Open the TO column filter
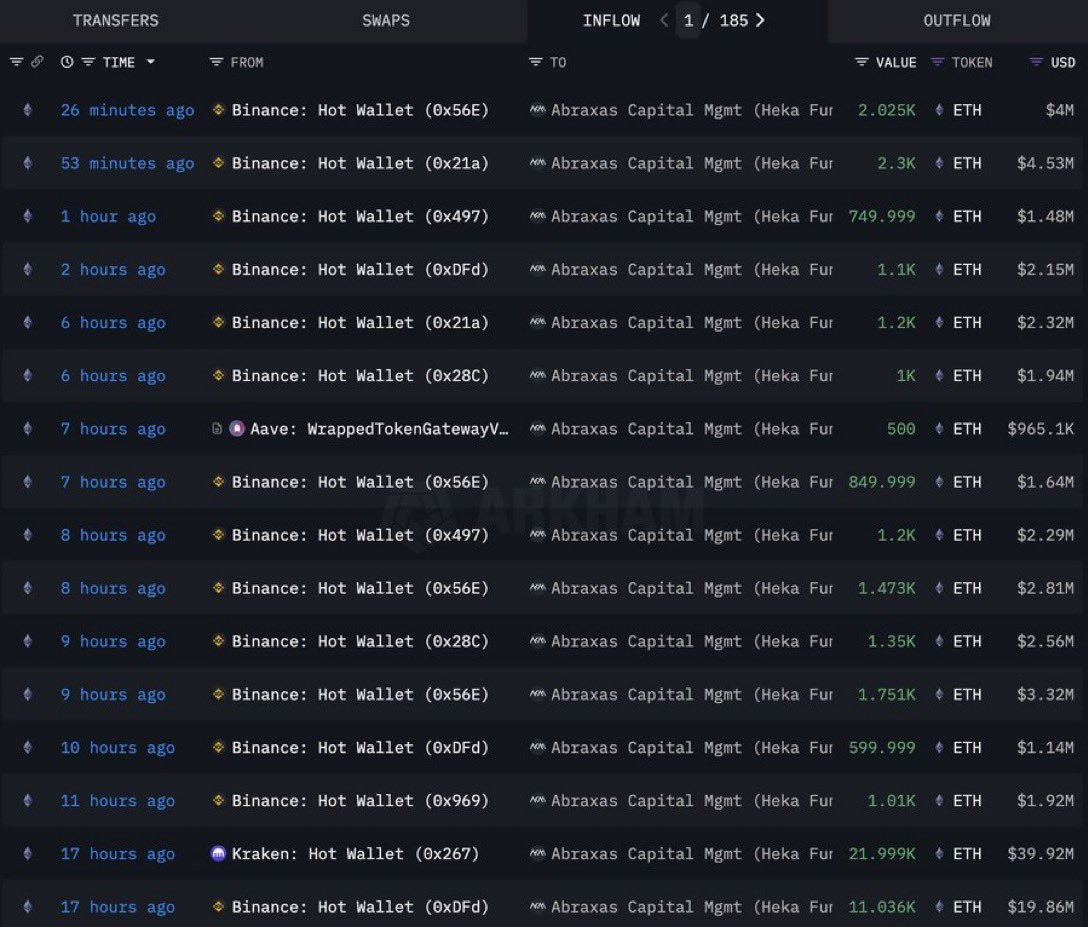 (535, 62)
